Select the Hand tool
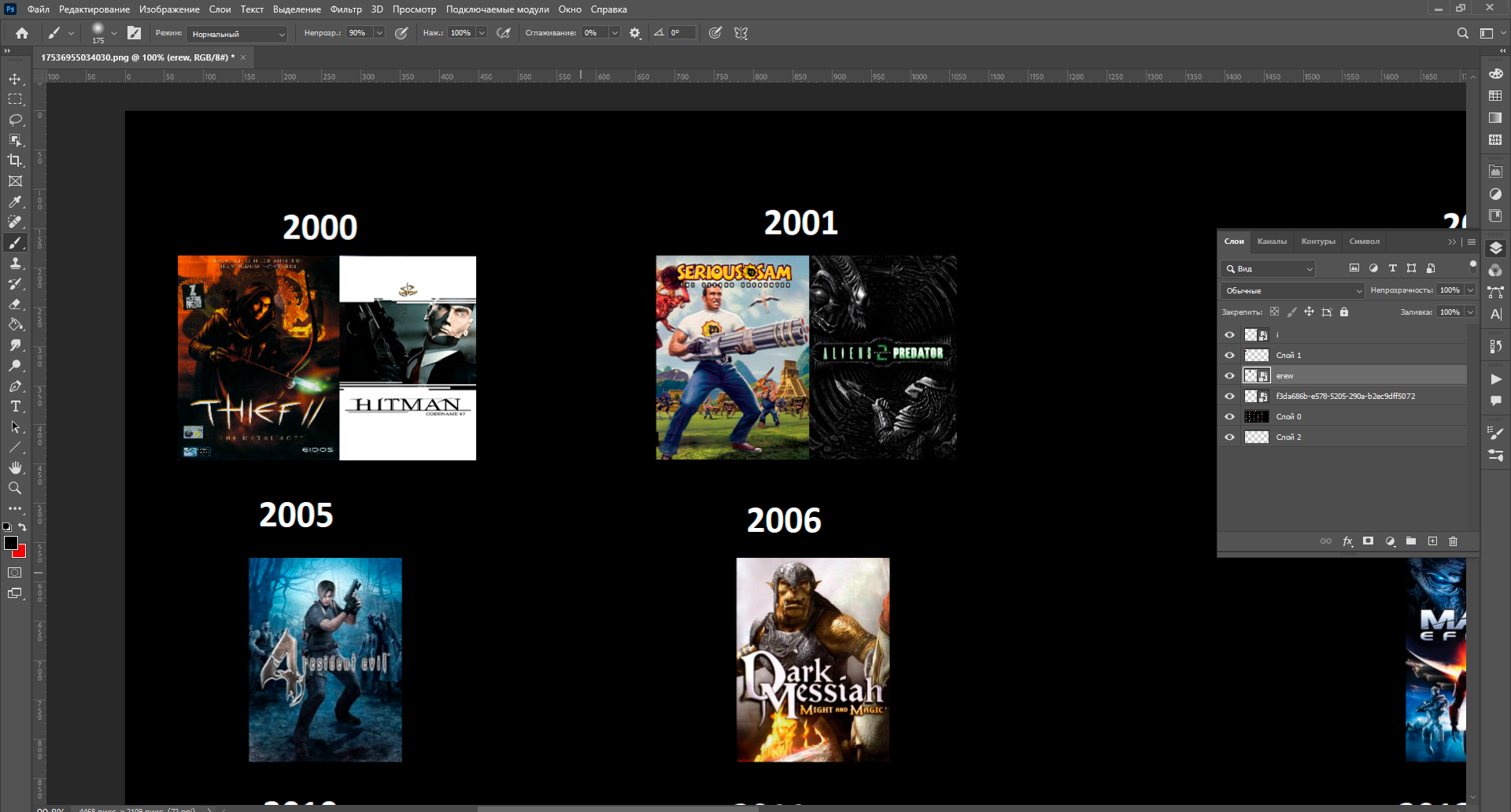The image size is (1511, 812). pyautogui.click(x=15, y=467)
